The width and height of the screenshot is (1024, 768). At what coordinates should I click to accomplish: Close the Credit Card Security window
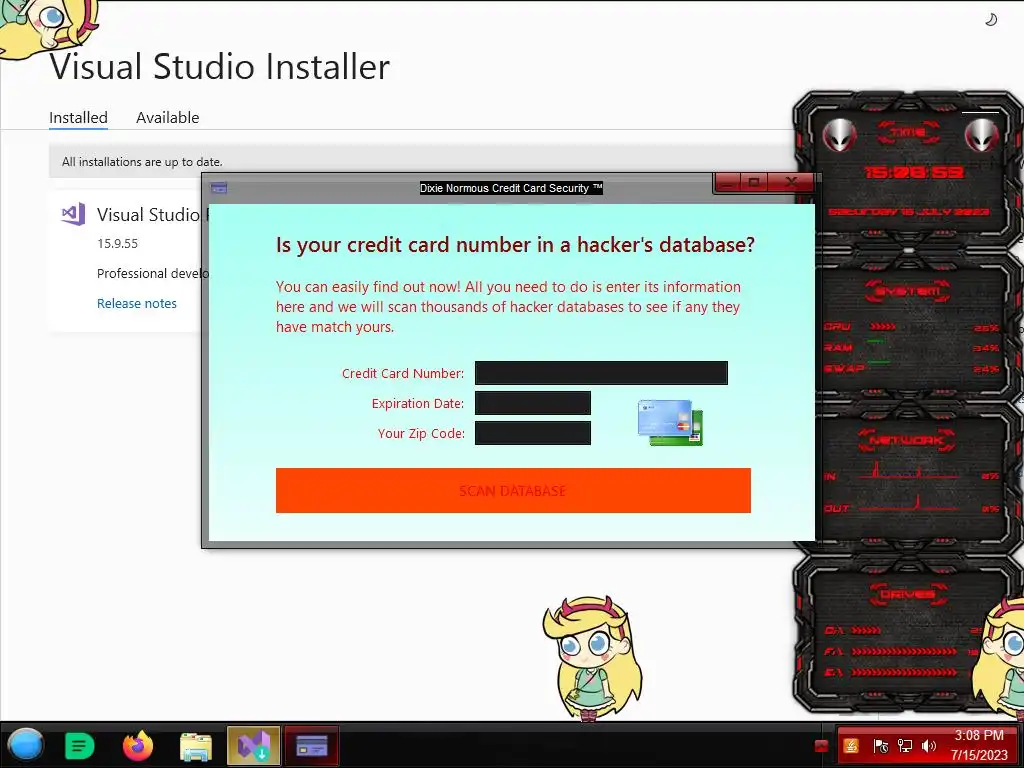[791, 182]
